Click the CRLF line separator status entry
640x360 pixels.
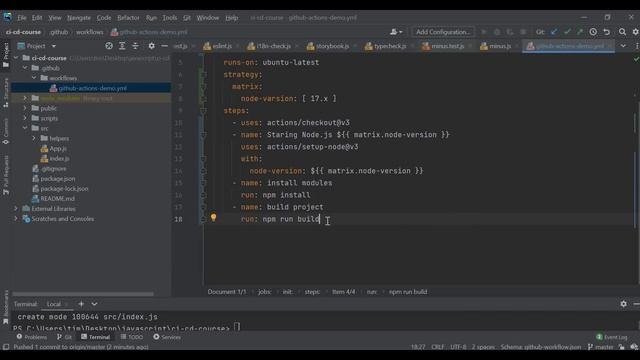click(x=438, y=347)
